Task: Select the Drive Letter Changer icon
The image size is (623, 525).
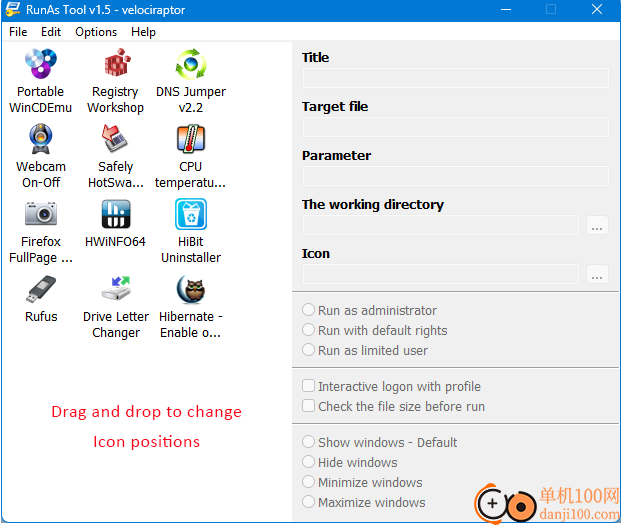Action: click(x=116, y=289)
